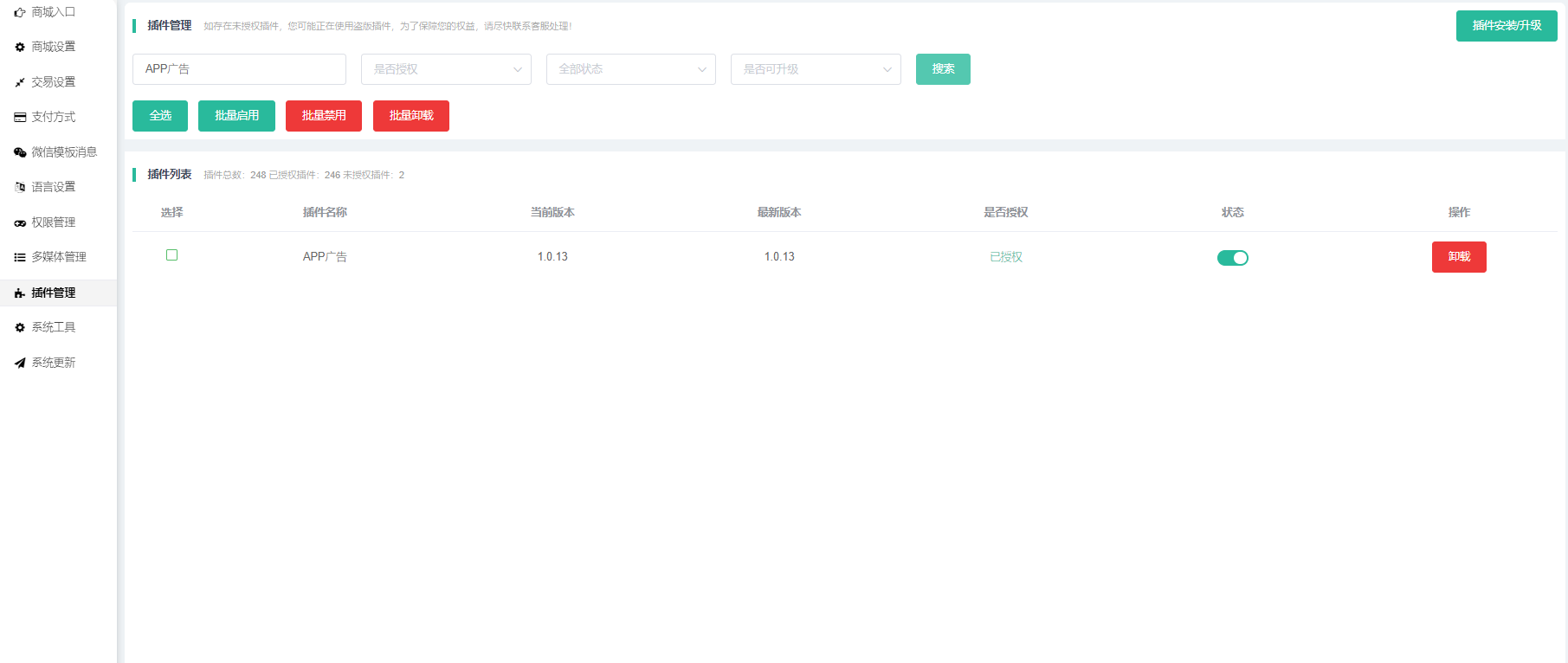The image size is (1568, 663).
Task: Click the gear icon beside 商城设置
Action: pos(20,48)
